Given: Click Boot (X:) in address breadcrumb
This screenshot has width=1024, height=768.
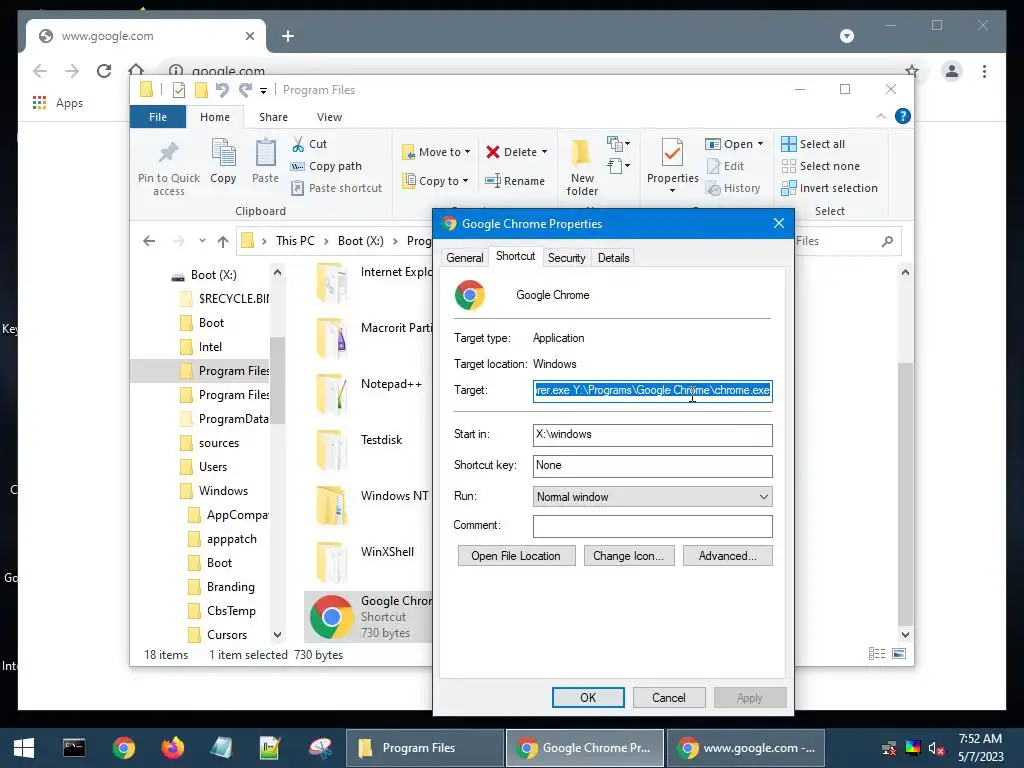Looking at the screenshot, I should pyautogui.click(x=360, y=241).
